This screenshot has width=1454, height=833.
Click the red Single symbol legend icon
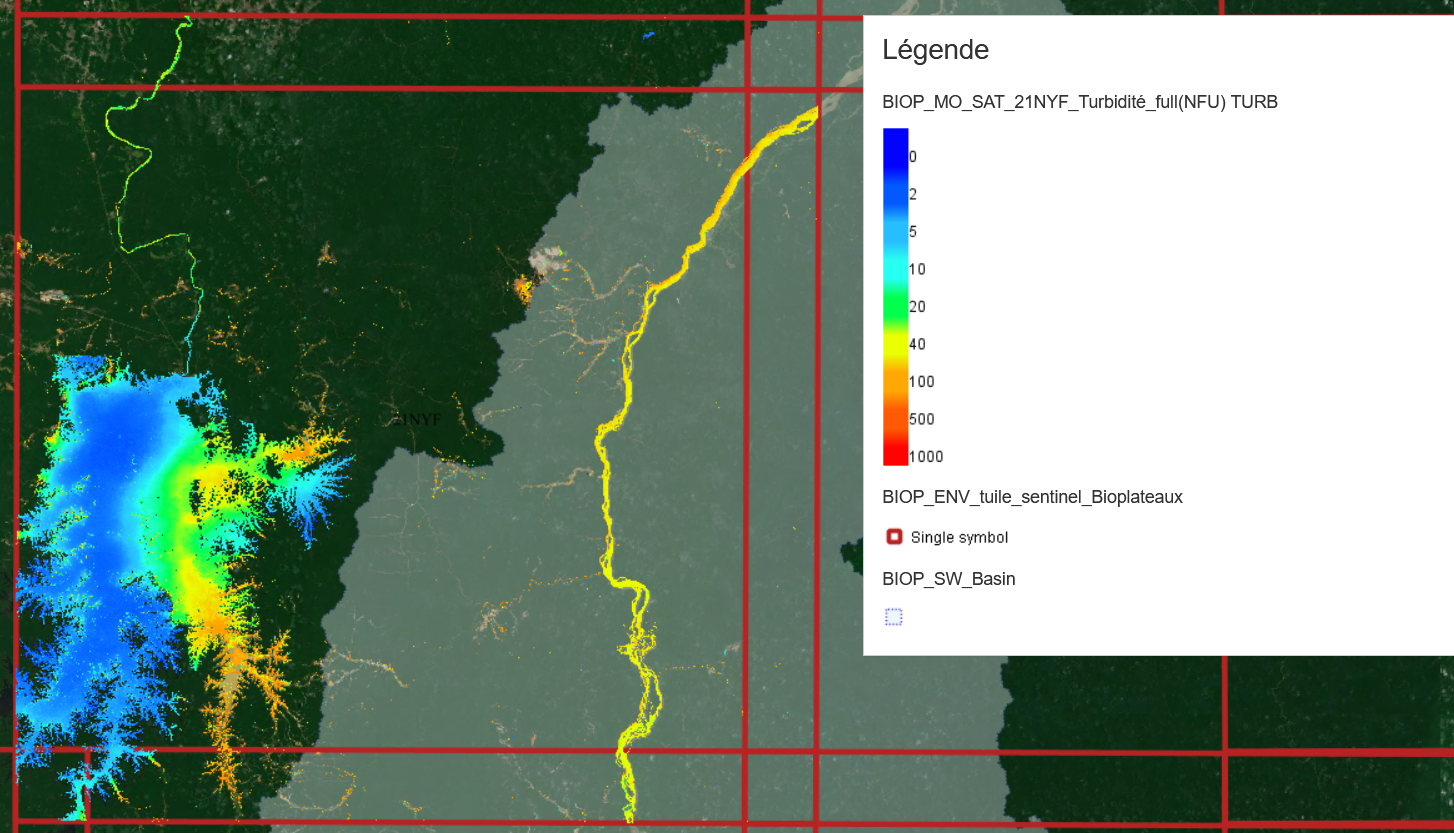click(x=894, y=537)
